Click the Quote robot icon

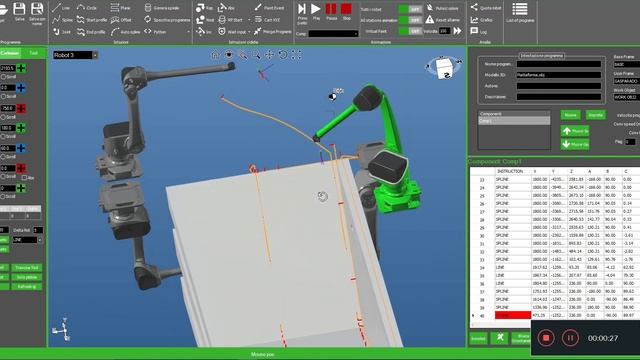pyautogui.click(x=474, y=7)
